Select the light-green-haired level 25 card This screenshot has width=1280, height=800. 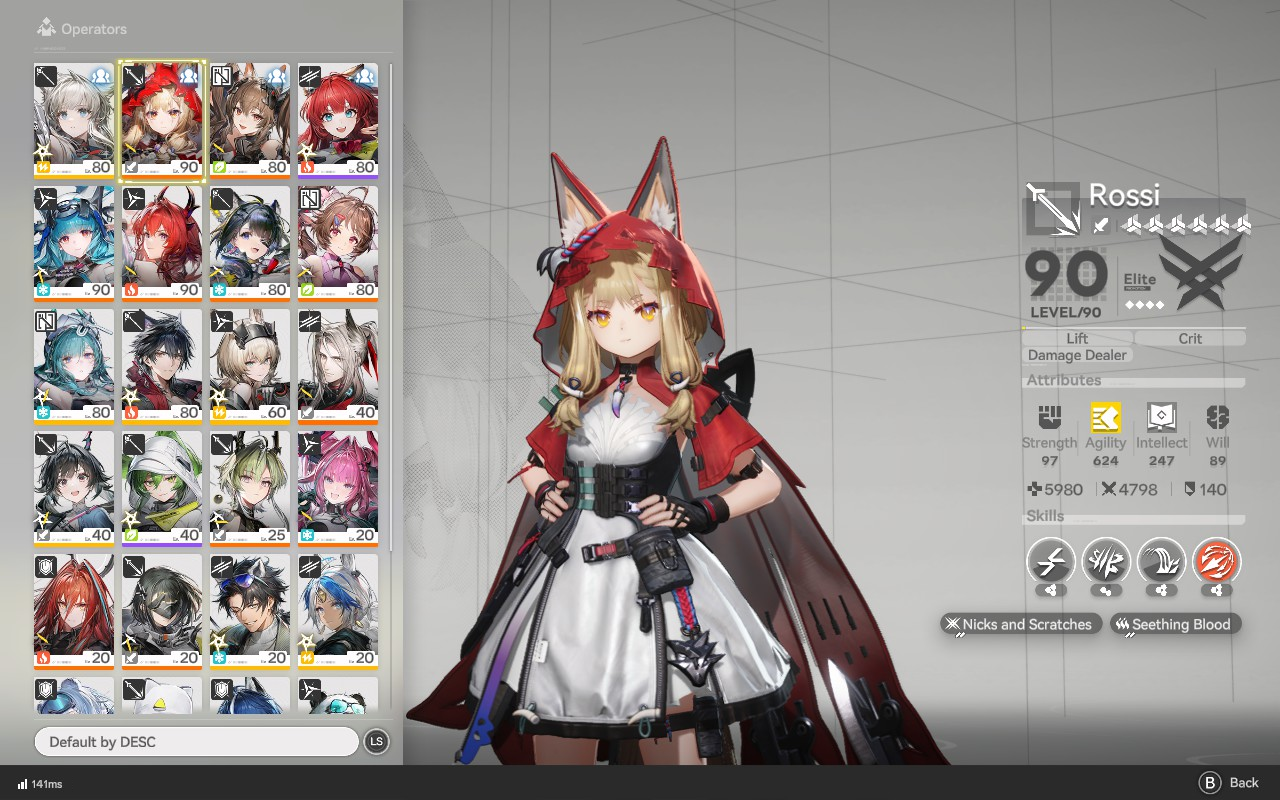click(x=250, y=489)
